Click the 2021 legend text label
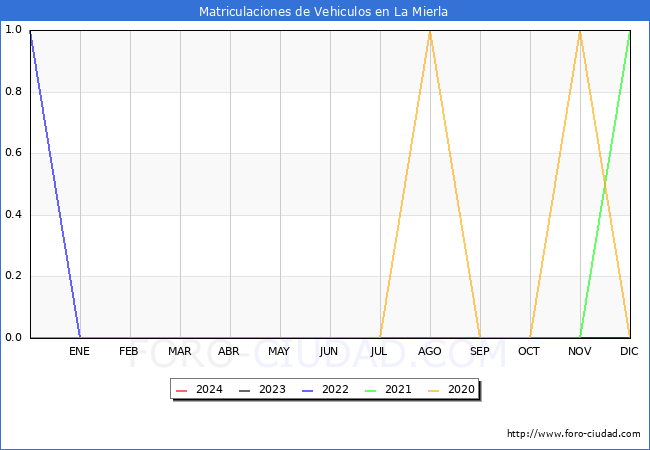650x450 pixels. tap(398, 390)
